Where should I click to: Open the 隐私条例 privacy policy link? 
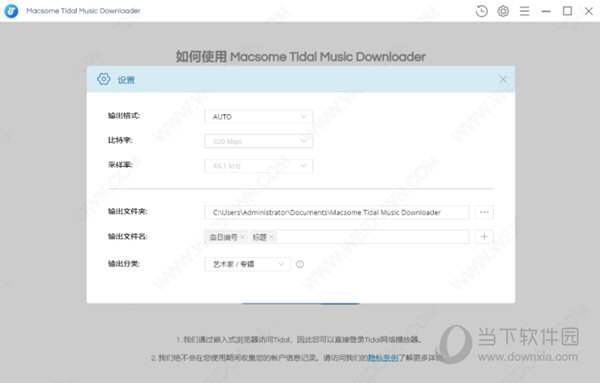(x=383, y=358)
